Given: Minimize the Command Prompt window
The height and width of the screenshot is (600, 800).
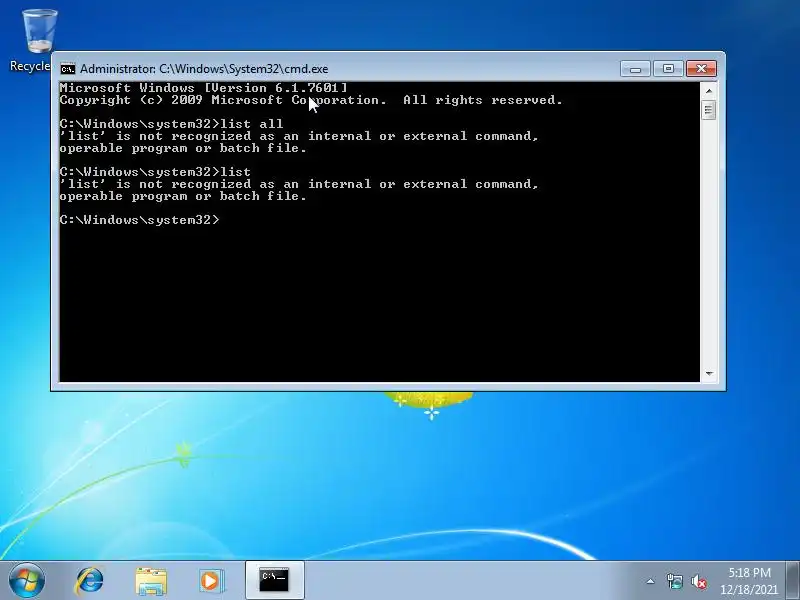Looking at the screenshot, I should (635, 68).
